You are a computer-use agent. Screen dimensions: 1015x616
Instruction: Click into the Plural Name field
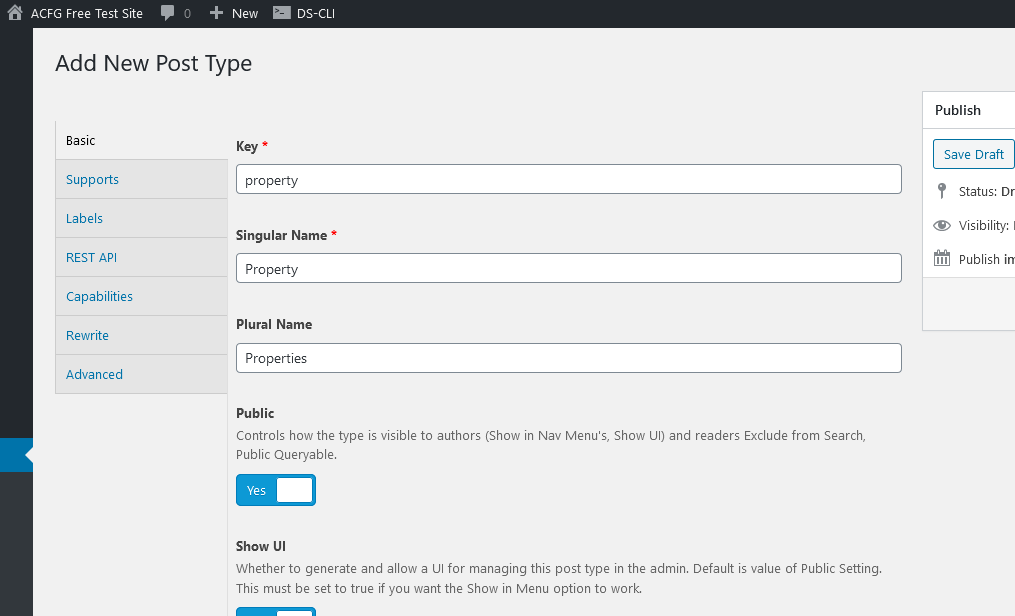click(568, 358)
